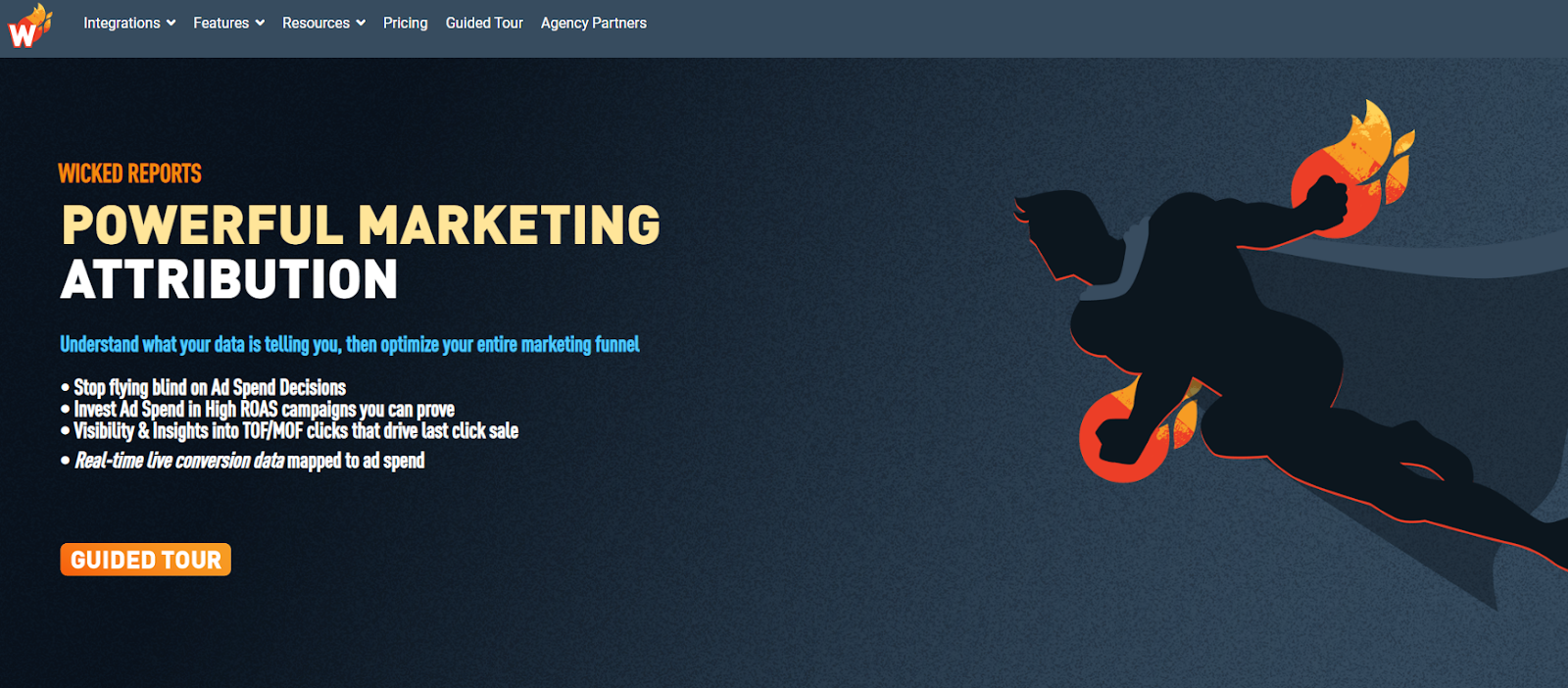Viewport: 1568px width, 688px height.
Task: Select the 'Invest Ad Spend in High ROAS' bullet
Action: point(258,409)
